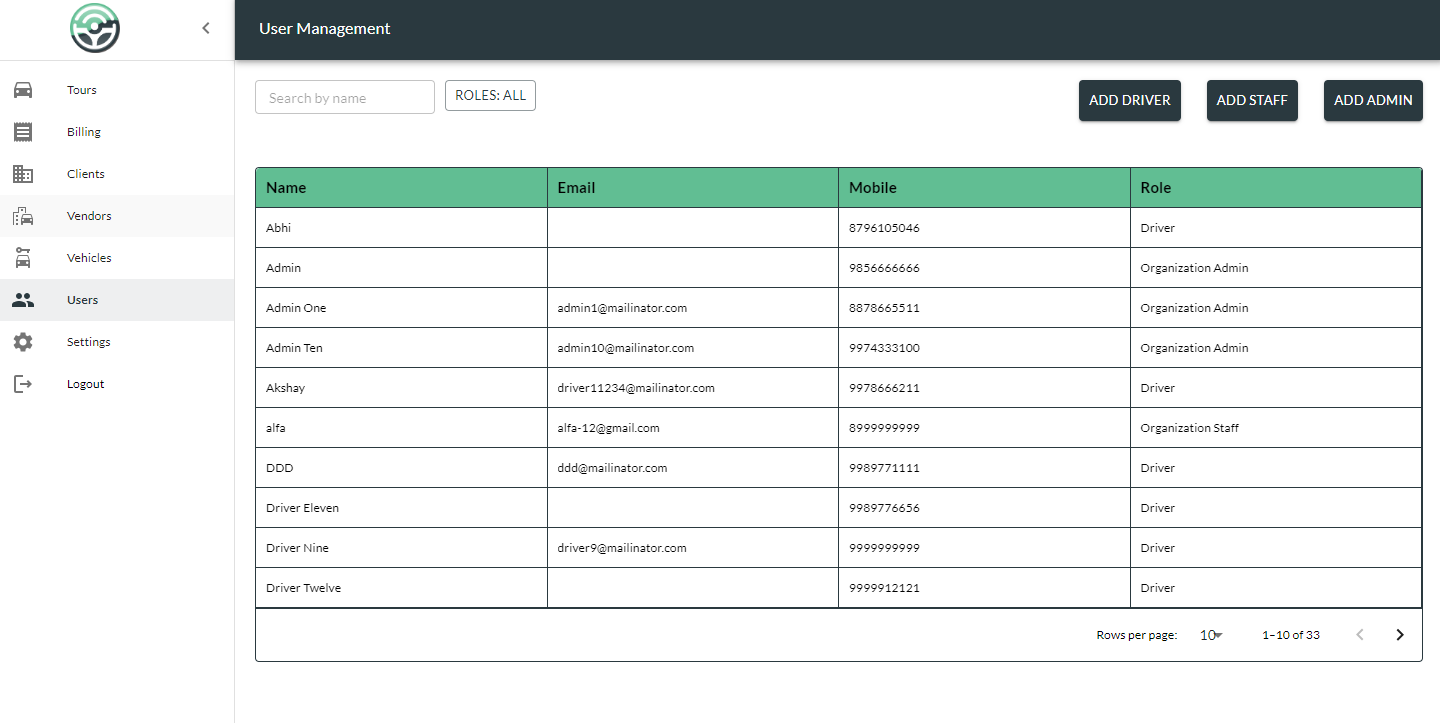Screen dimensions: 1440x723
Task: Click the Vendors building-and-car icon
Action: [23, 216]
